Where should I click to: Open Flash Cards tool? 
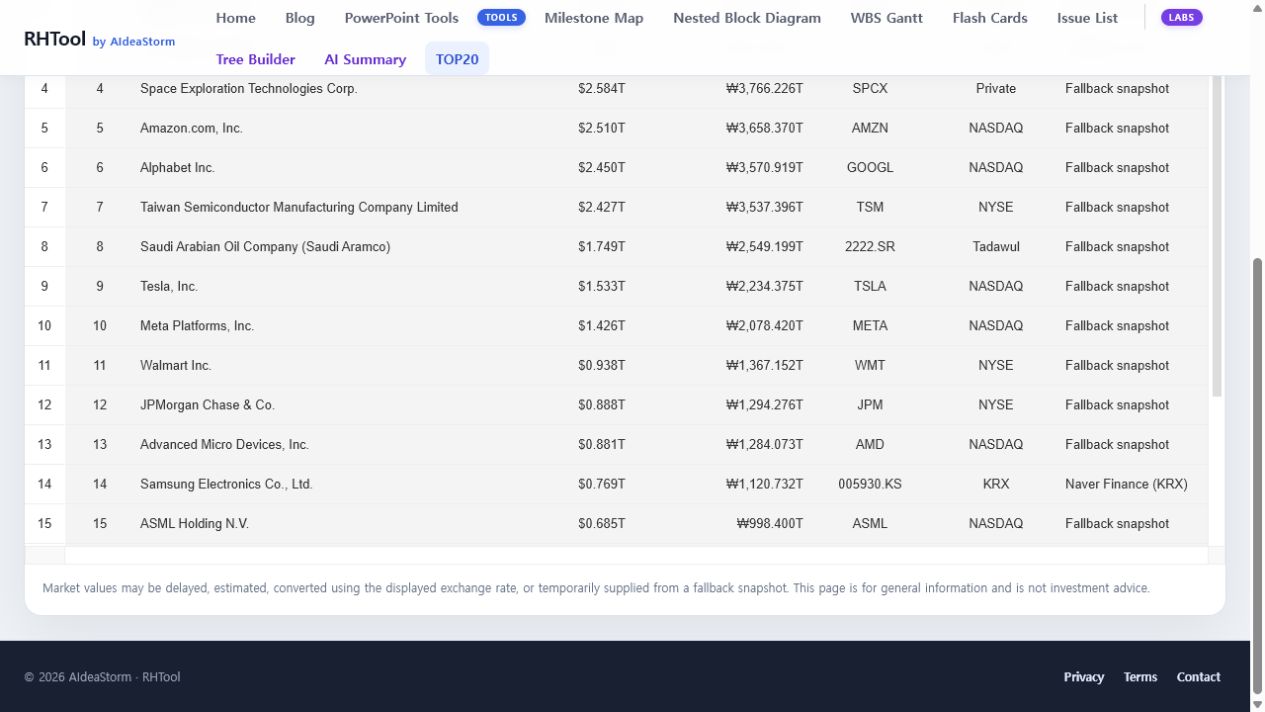(990, 18)
